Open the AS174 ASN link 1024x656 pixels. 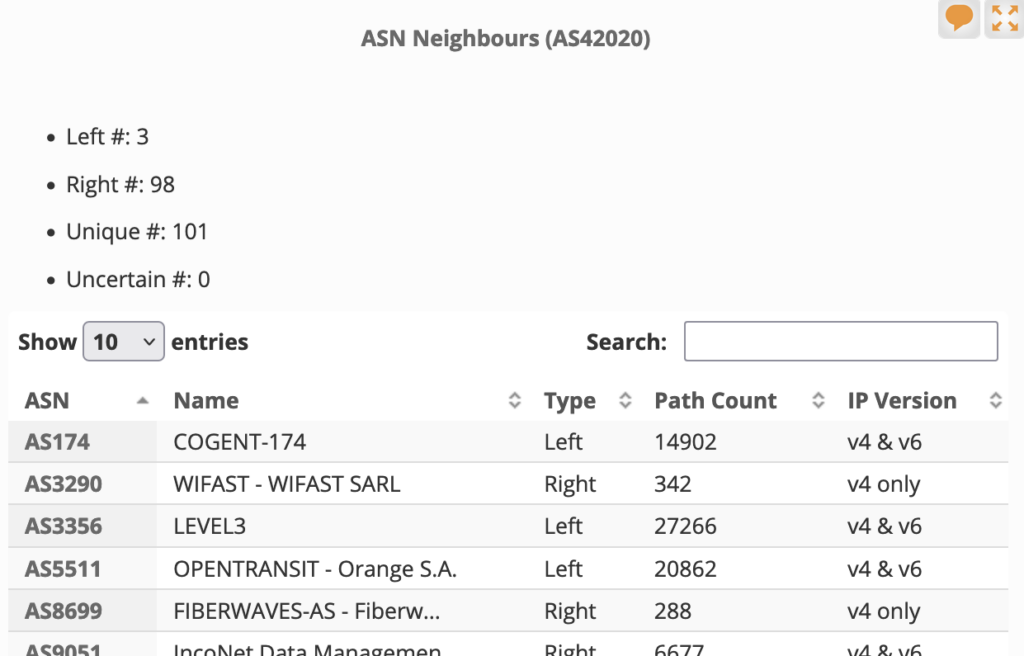click(56, 442)
